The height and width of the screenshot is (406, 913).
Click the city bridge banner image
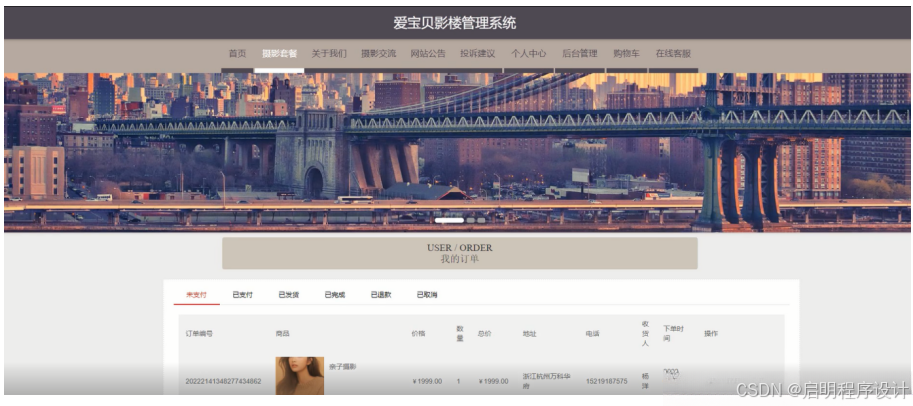click(x=456, y=152)
